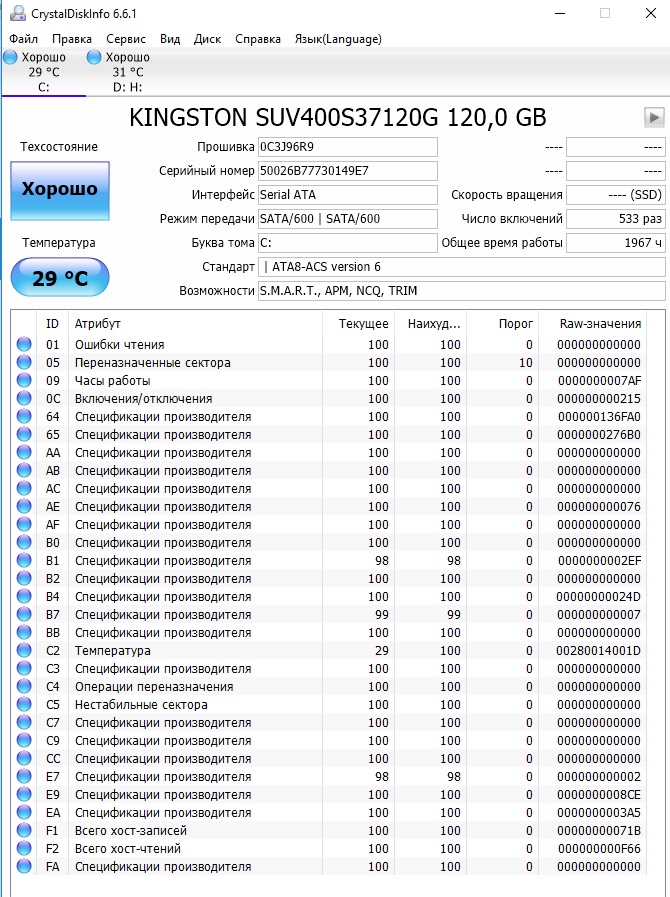The height and width of the screenshot is (897, 670).
Task: Click raw value 0000000276B0 in row 65
Action: [x=599, y=434]
